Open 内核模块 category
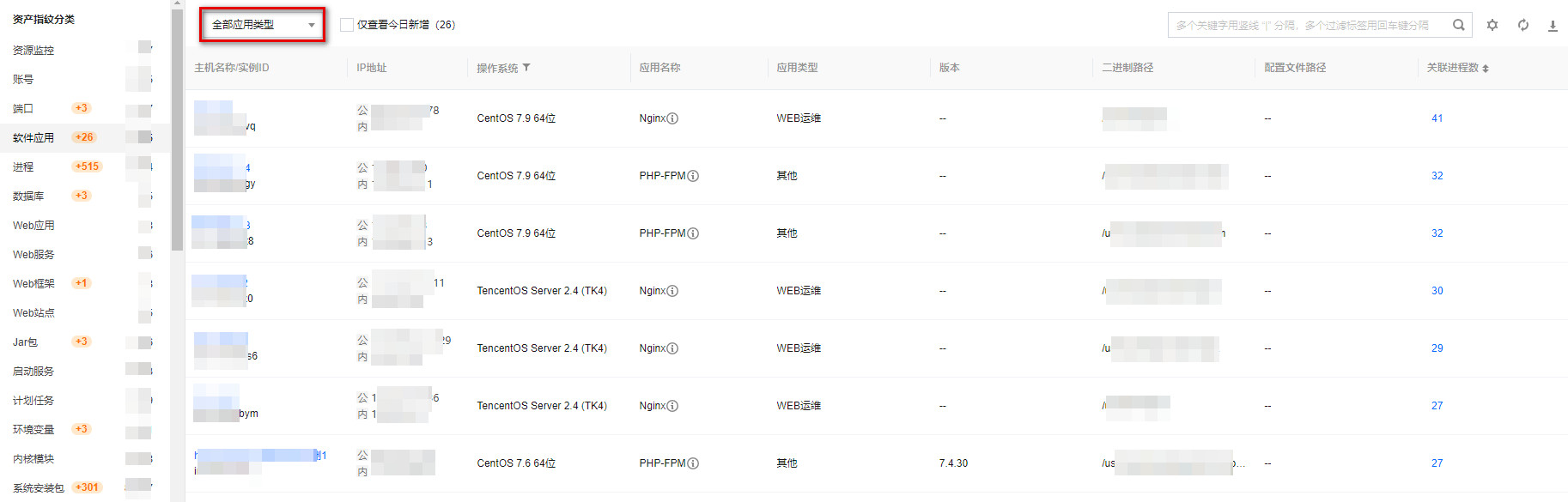 tap(33, 458)
